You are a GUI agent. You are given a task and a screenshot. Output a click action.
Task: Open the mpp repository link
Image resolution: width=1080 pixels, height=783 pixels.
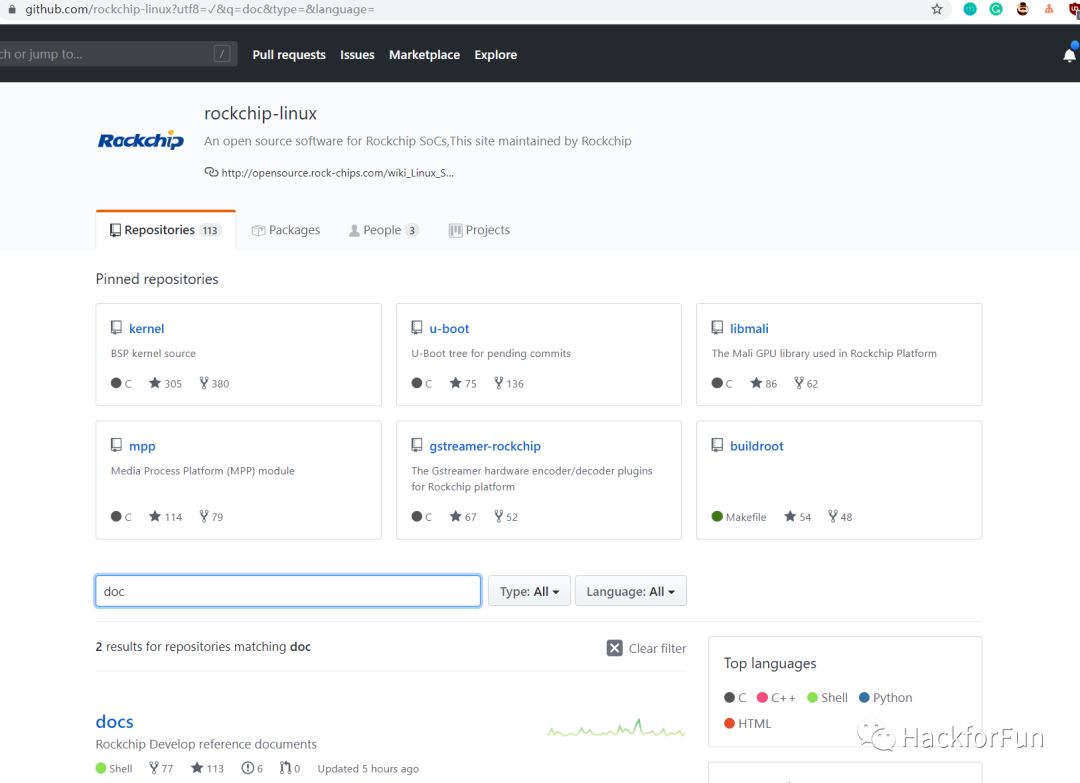click(x=142, y=446)
